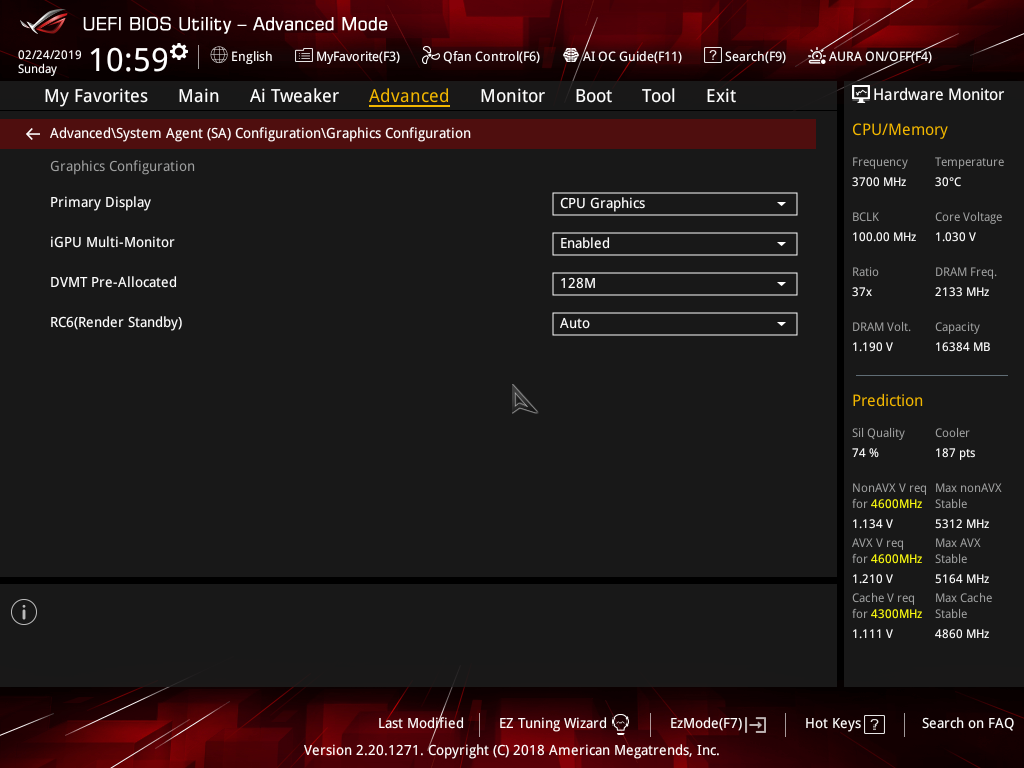The image size is (1024, 768).
Task: Click the 4300MHz cache frequency text
Action: click(896, 614)
